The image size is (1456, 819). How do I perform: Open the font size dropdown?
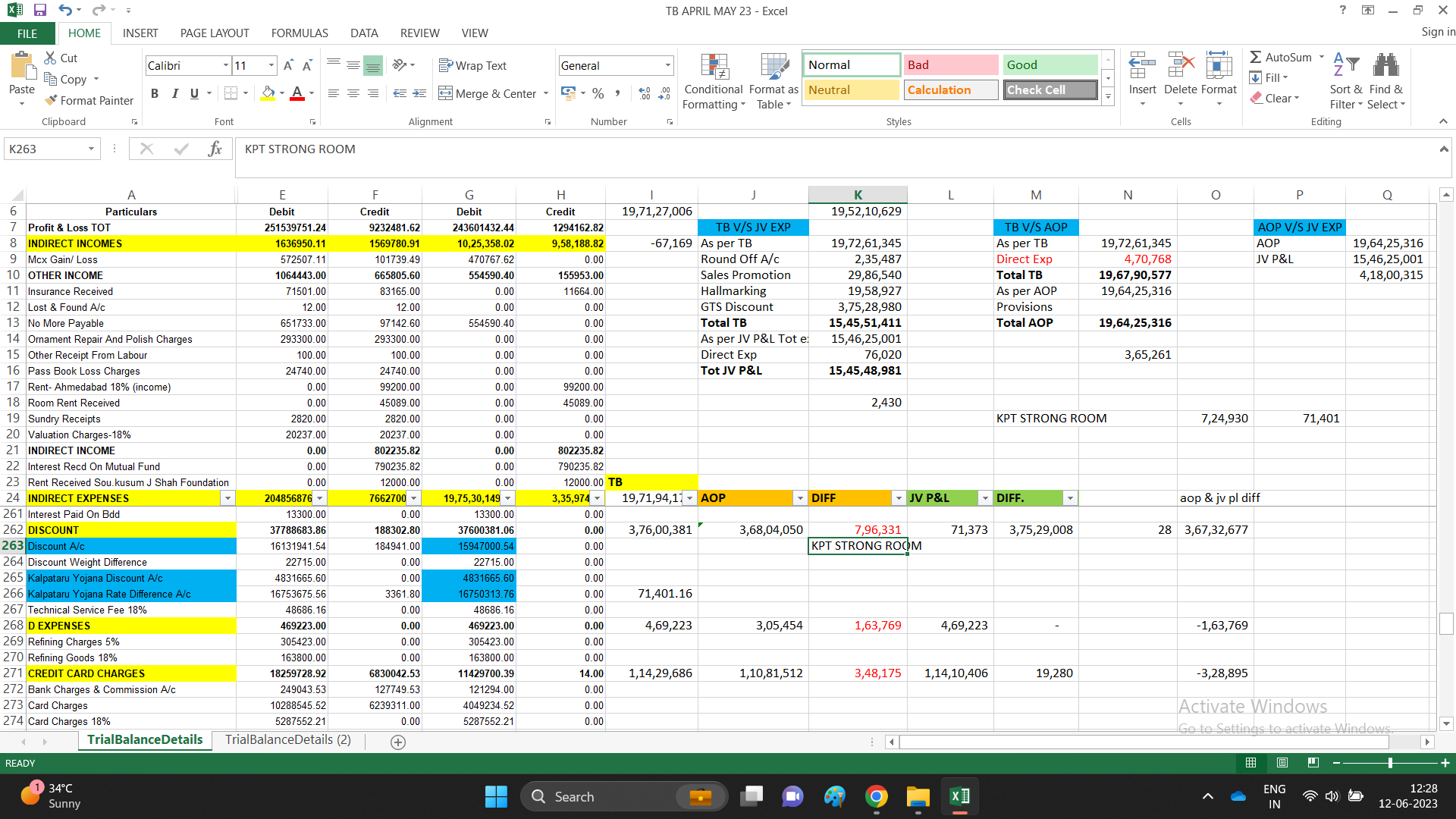[271, 66]
